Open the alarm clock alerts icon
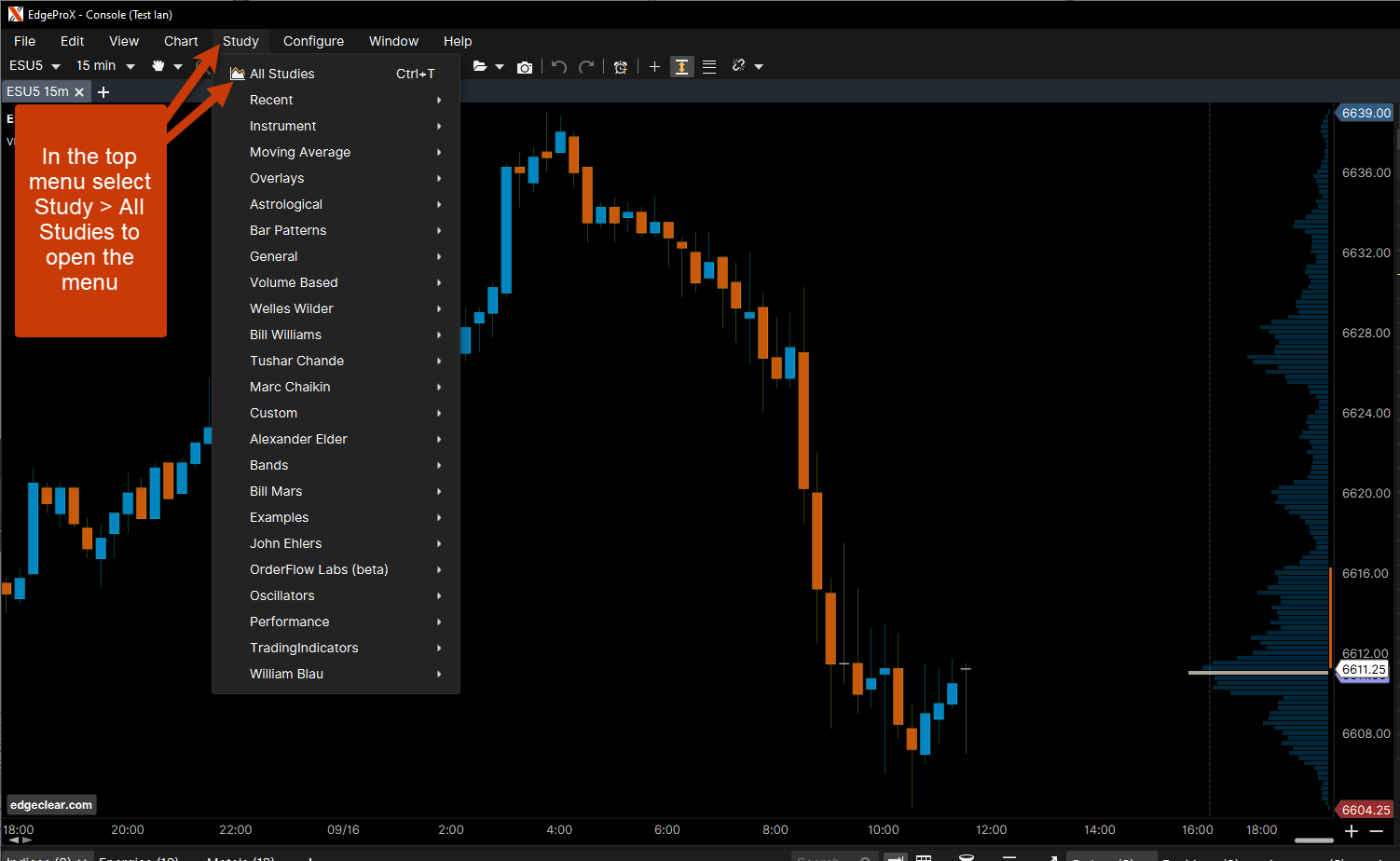The height and width of the screenshot is (861, 1400). [x=621, y=67]
